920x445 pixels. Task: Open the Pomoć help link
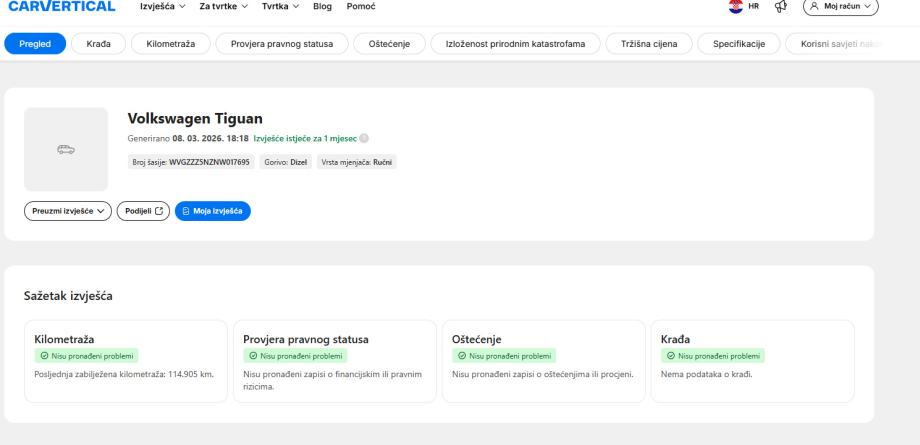click(x=360, y=6)
